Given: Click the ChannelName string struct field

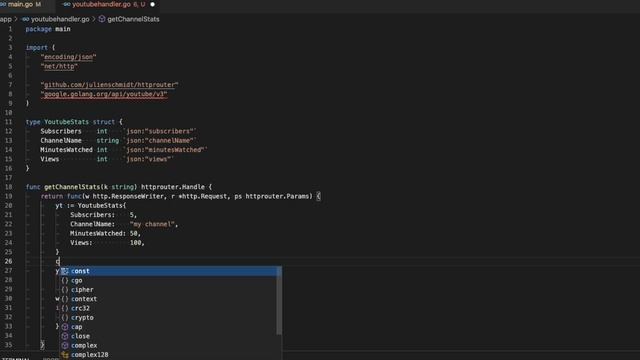Looking at the screenshot, I should coord(80,141).
